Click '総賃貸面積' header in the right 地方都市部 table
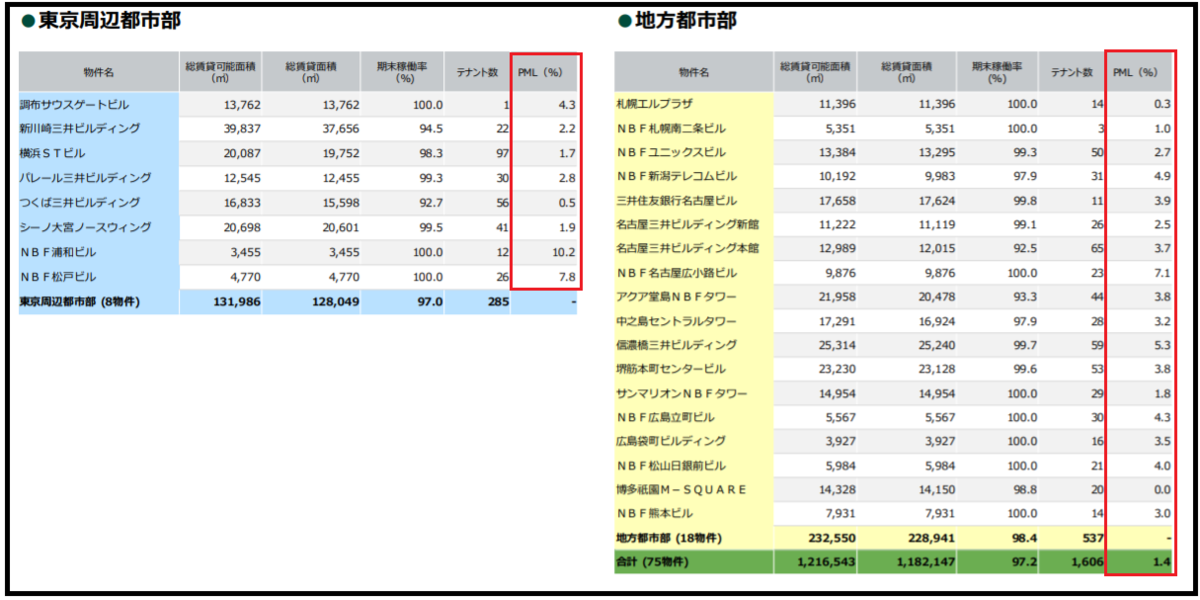 [906, 66]
